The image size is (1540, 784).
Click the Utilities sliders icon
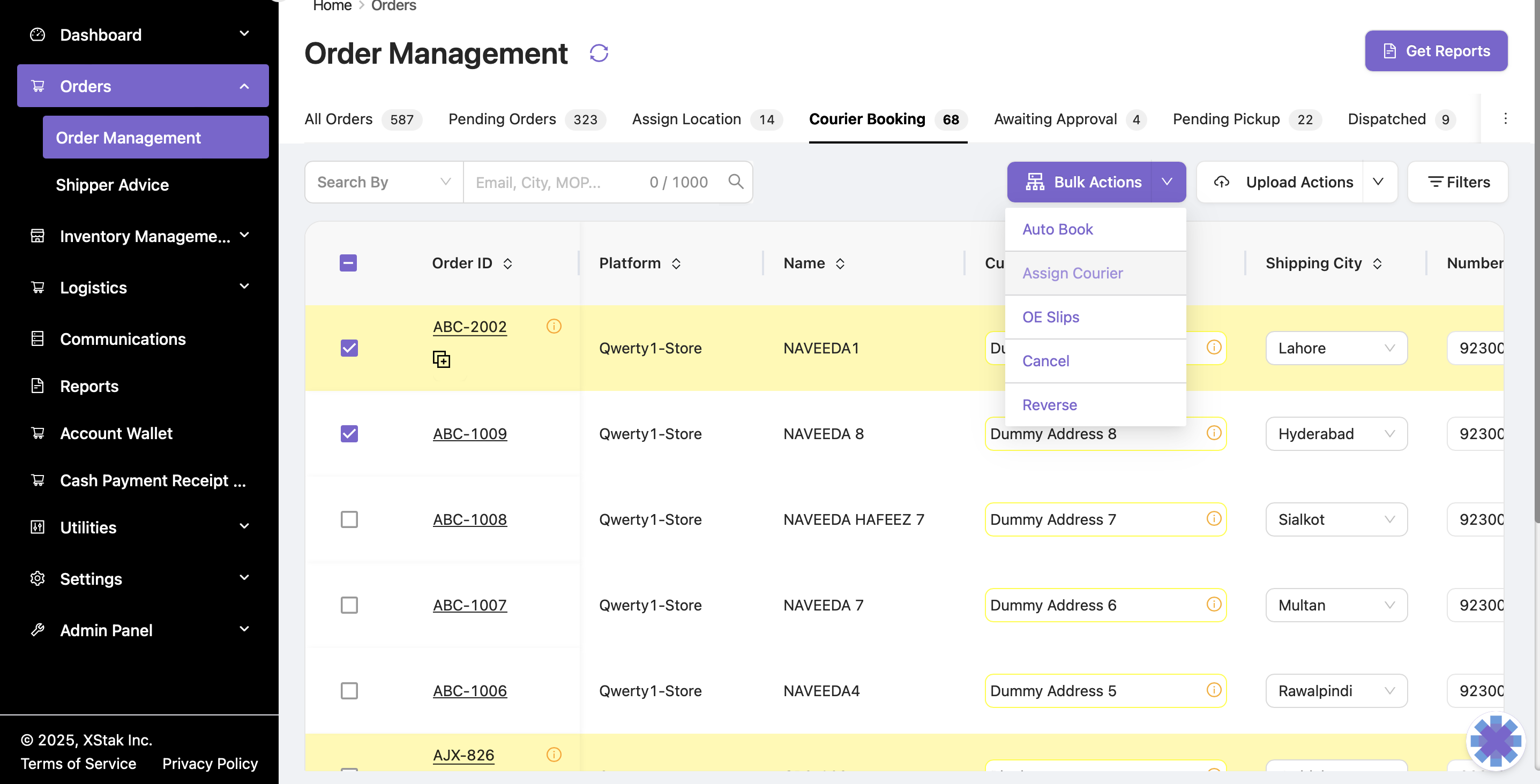37,527
